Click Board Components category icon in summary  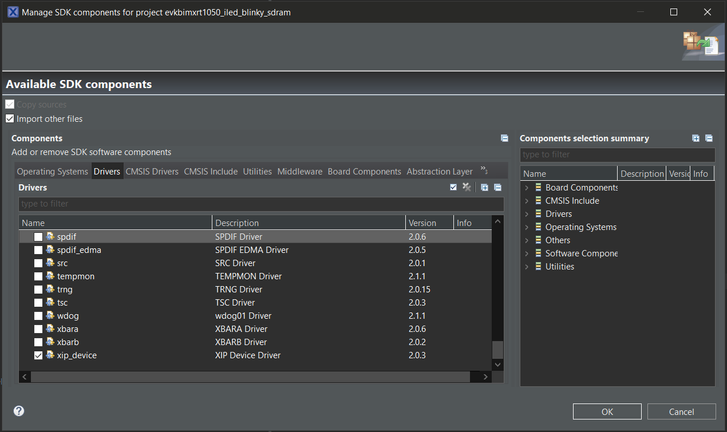[x=538, y=187]
